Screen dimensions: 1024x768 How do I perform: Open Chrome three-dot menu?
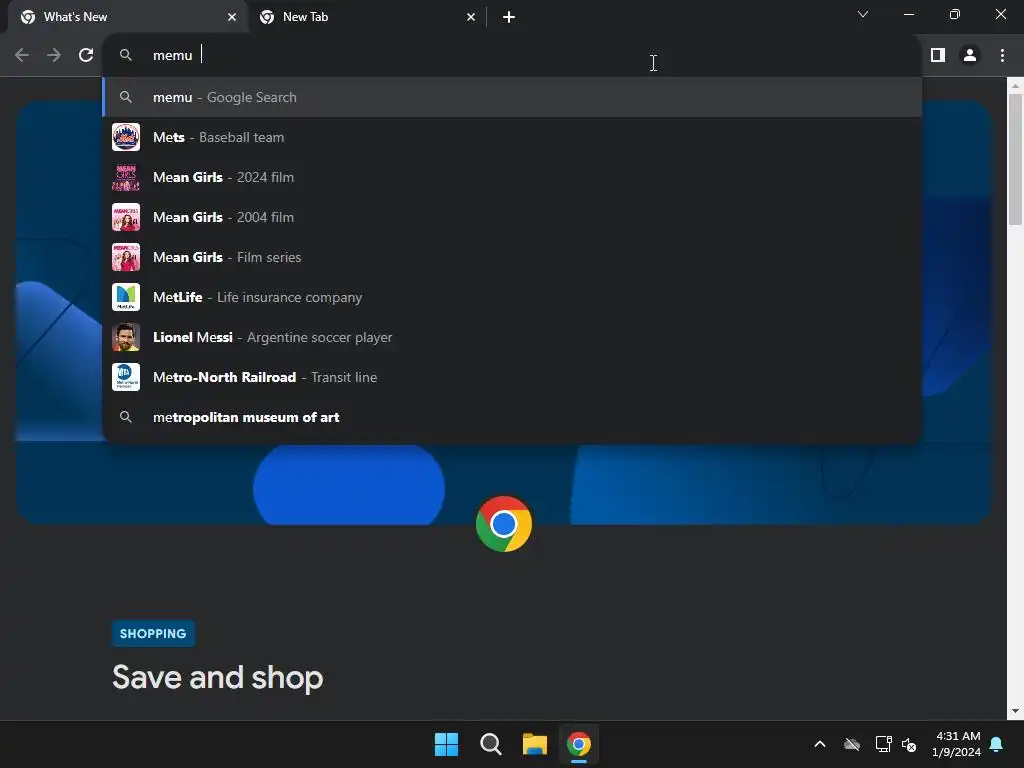tap(1002, 56)
